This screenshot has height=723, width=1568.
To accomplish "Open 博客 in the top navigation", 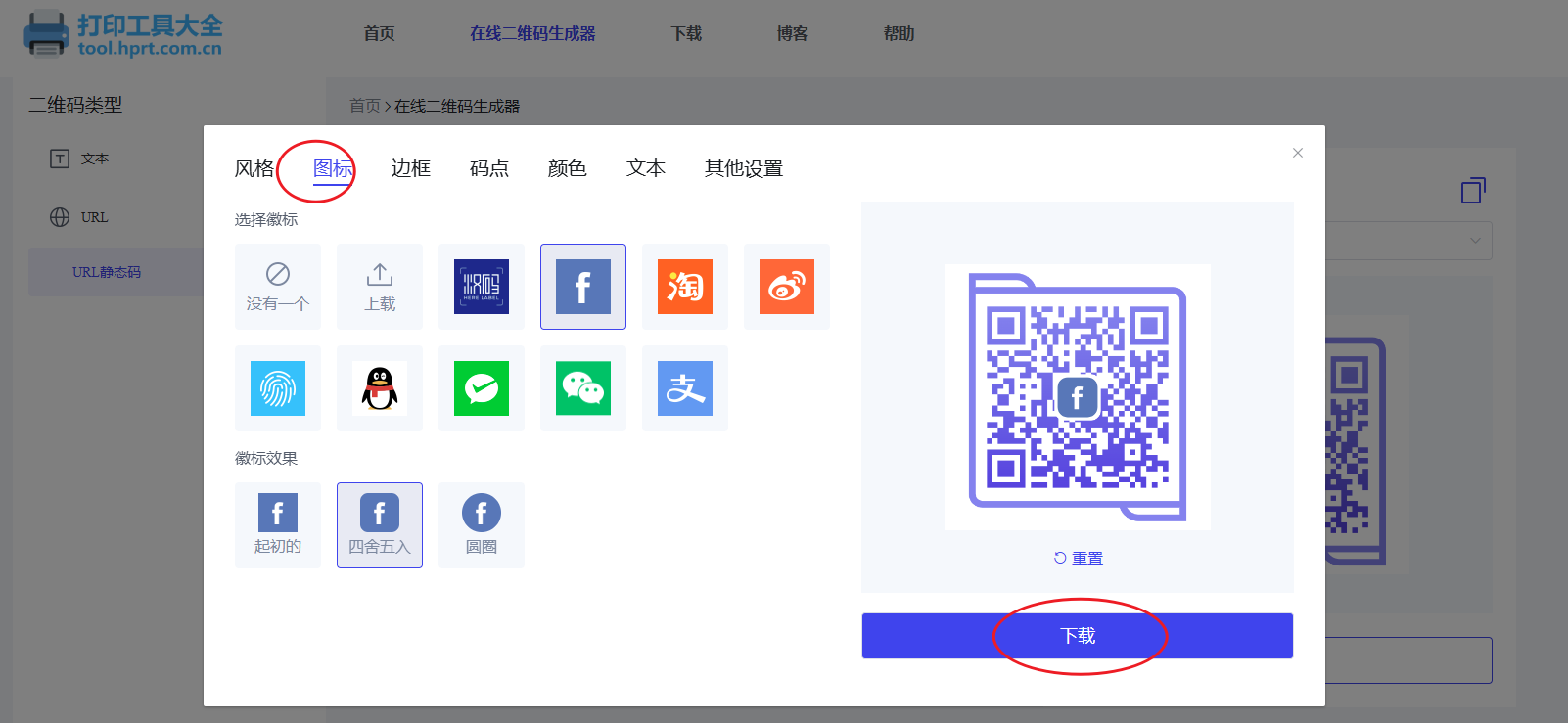I will (793, 34).
